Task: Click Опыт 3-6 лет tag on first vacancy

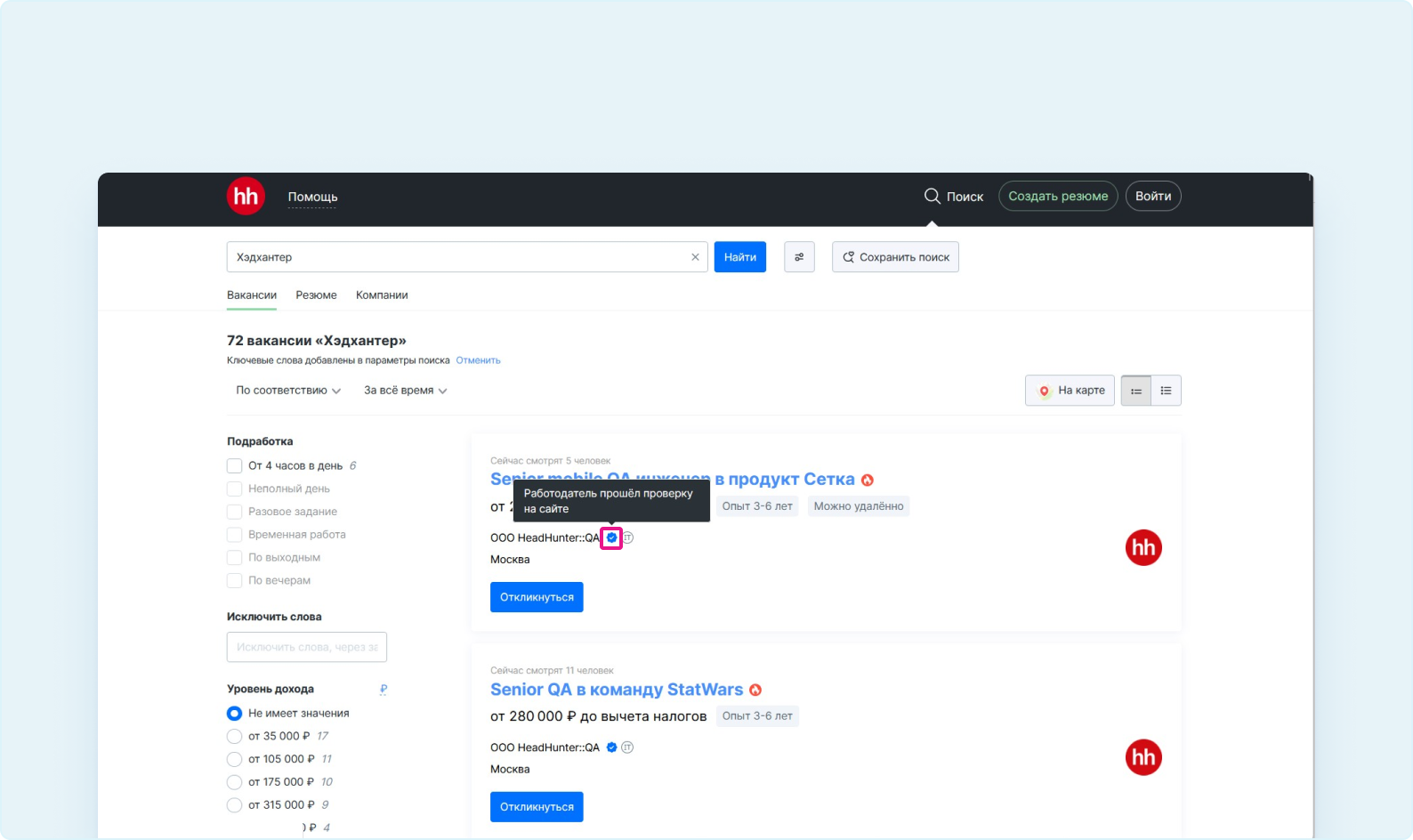Action: point(757,506)
